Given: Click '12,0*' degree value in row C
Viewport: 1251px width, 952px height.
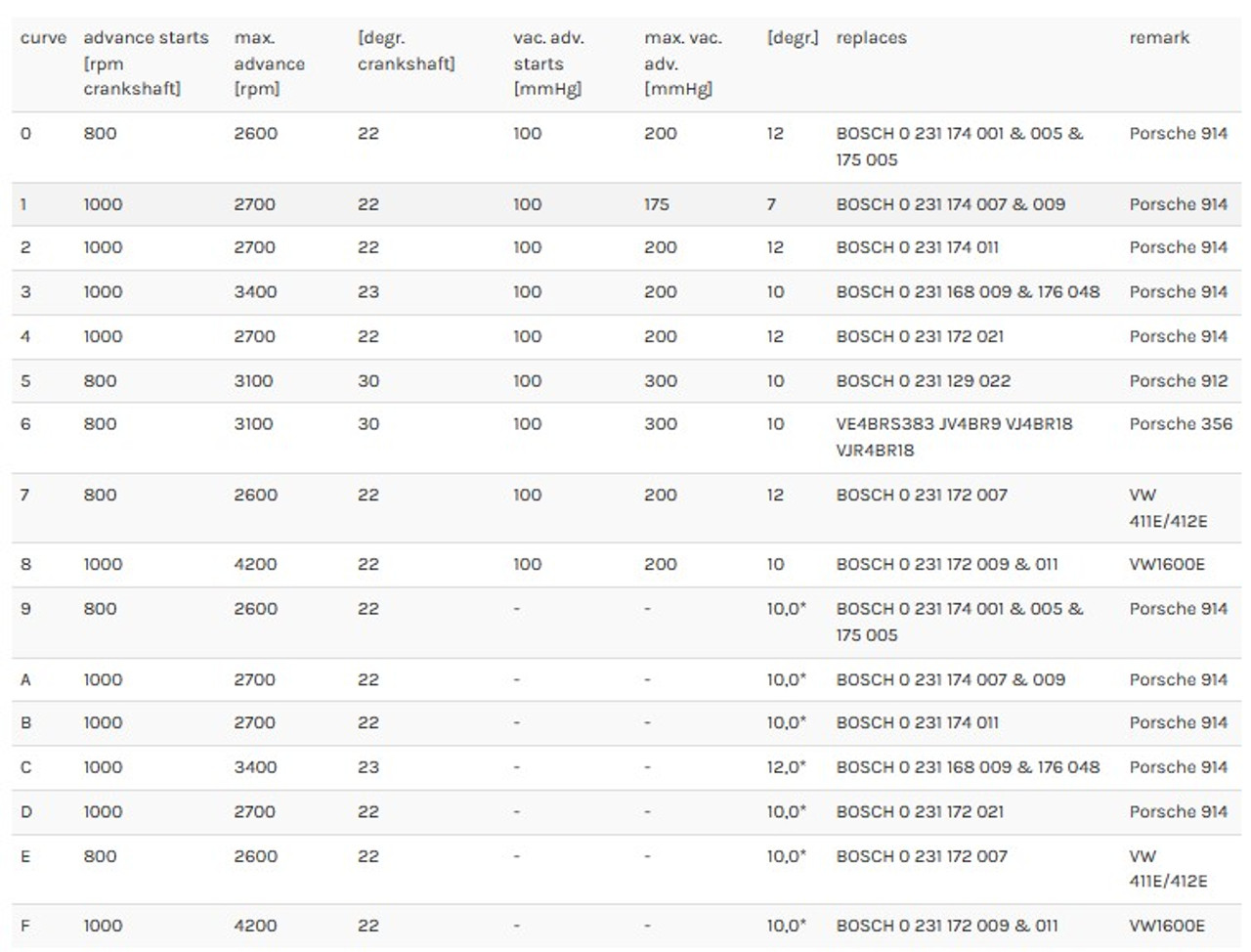Looking at the screenshot, I should point(786,767).
